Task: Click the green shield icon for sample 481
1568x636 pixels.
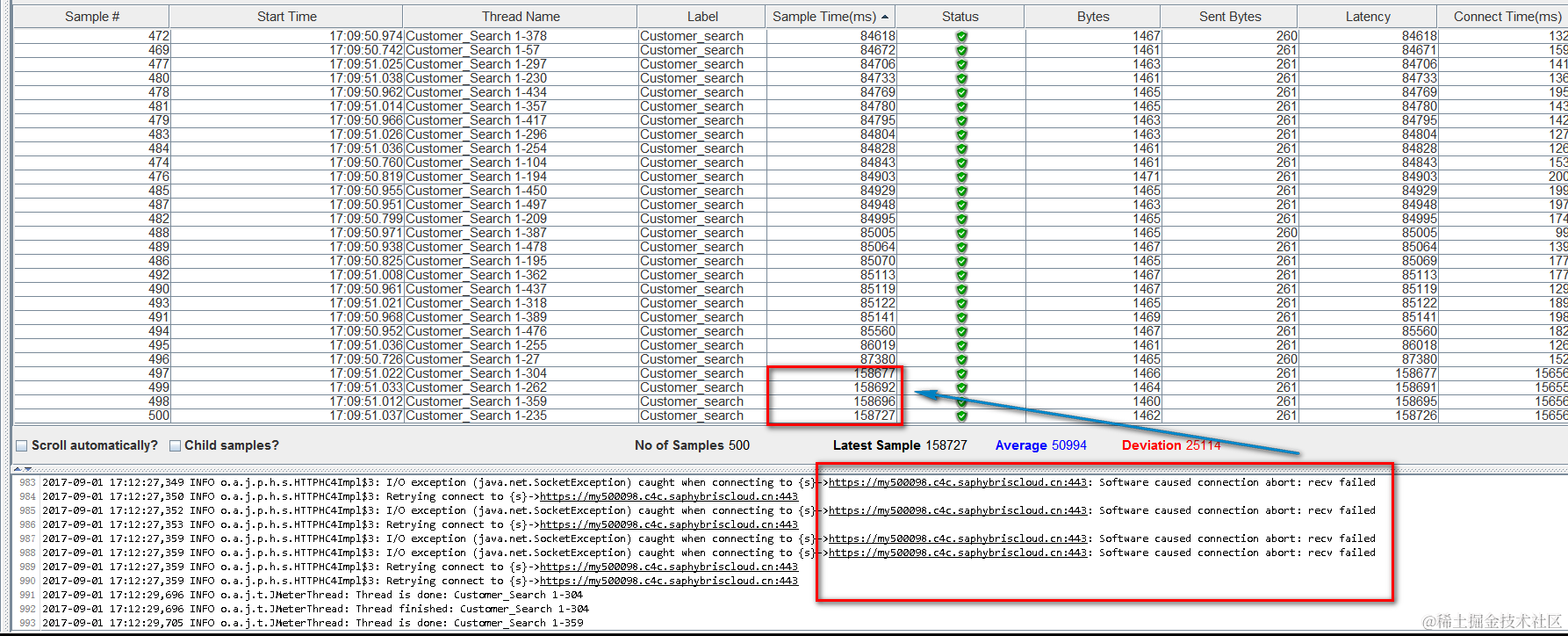Action: 961,107
